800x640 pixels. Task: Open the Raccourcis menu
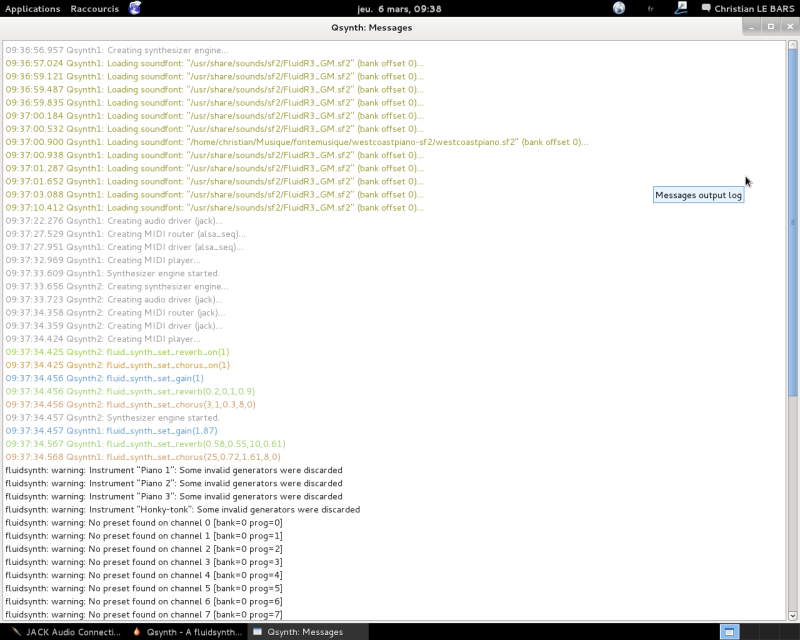94,9
